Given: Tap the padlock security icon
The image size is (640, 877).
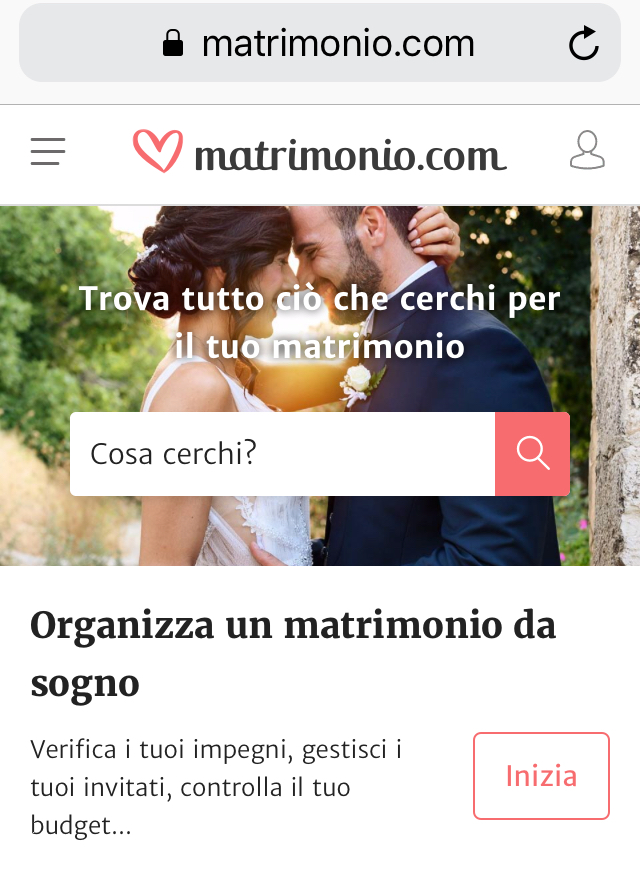Looking at the screenshot, I should pos(173,43).
